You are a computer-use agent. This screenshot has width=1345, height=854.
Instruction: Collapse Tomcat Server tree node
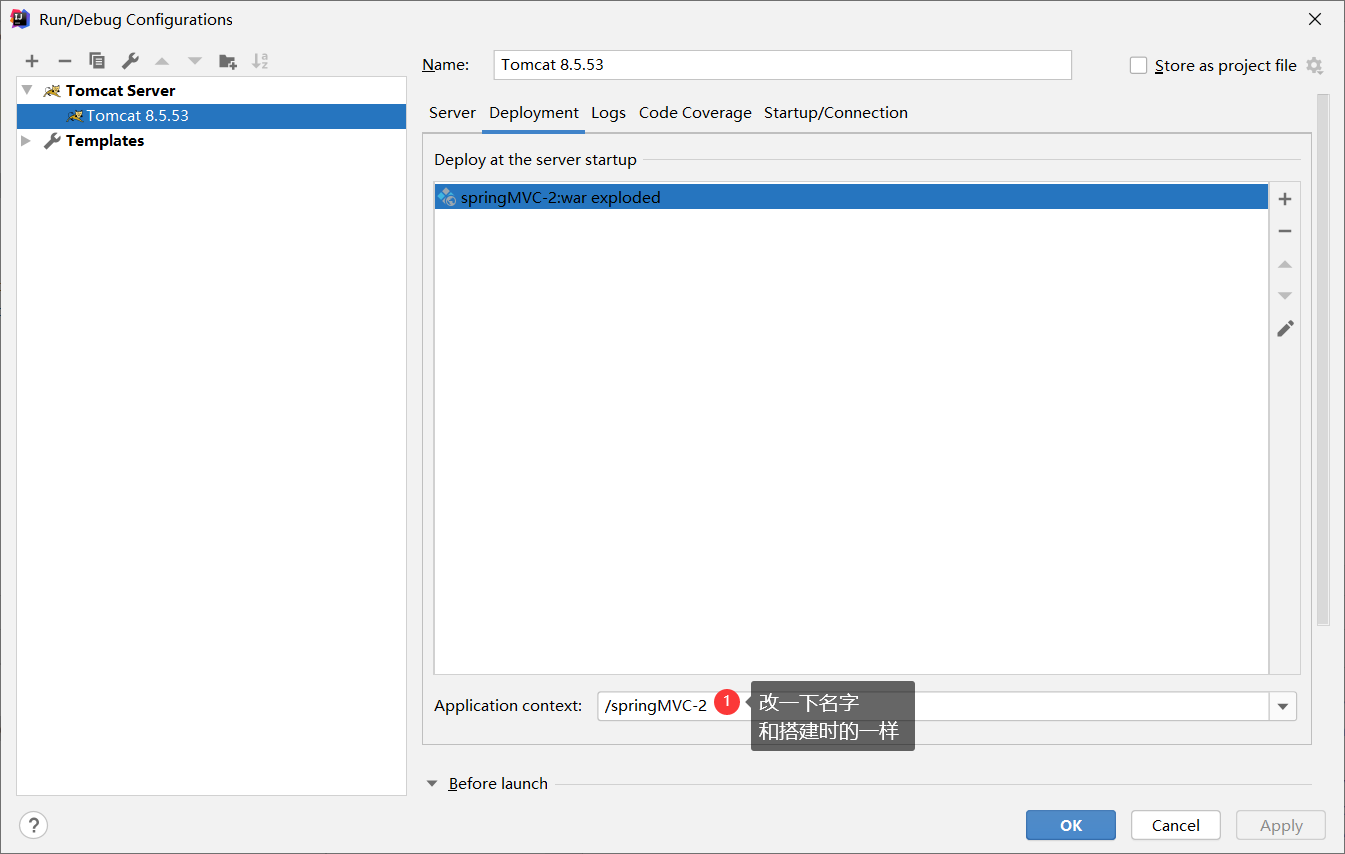(x=27, y=90)
